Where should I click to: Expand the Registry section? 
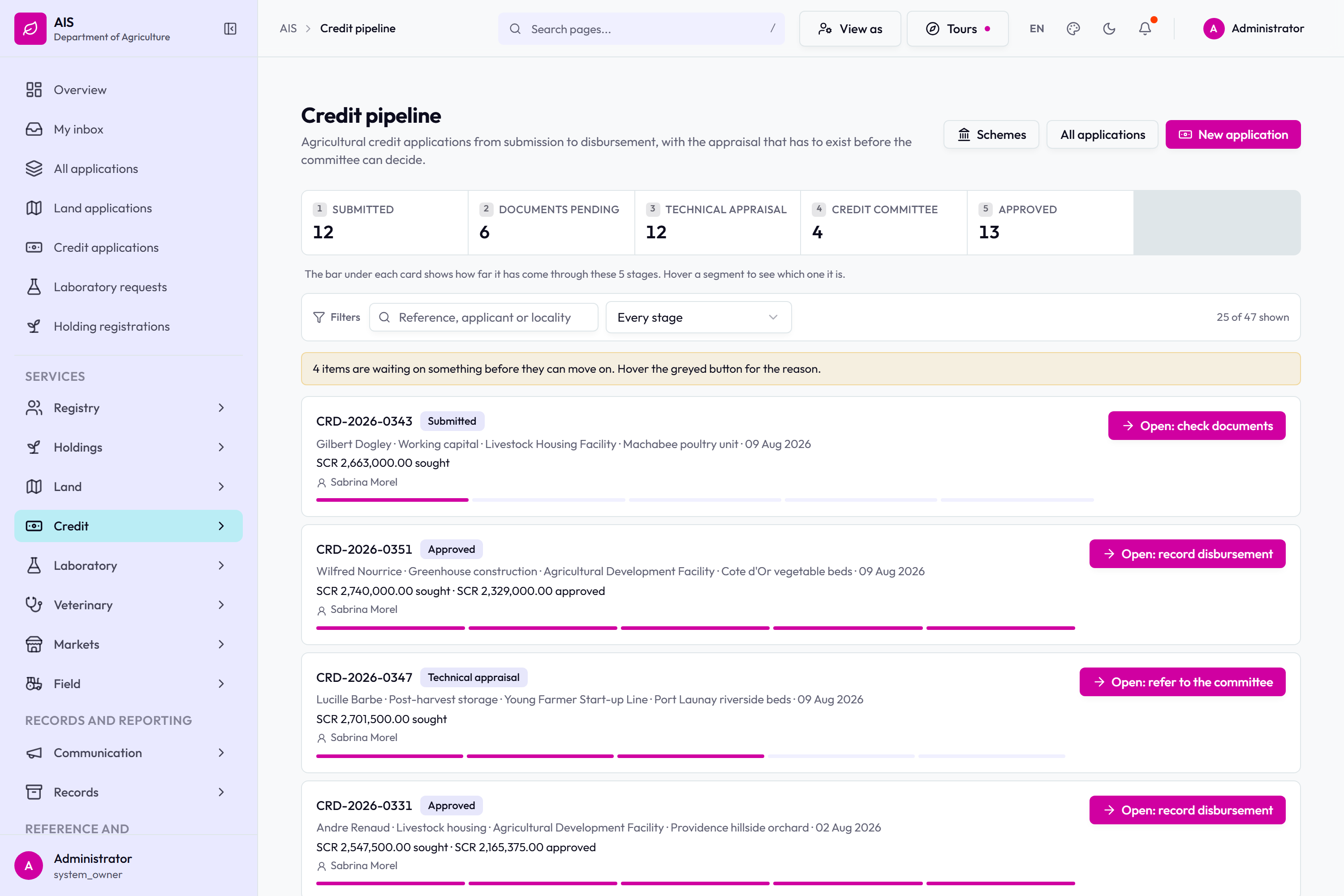tap(129, 408)
